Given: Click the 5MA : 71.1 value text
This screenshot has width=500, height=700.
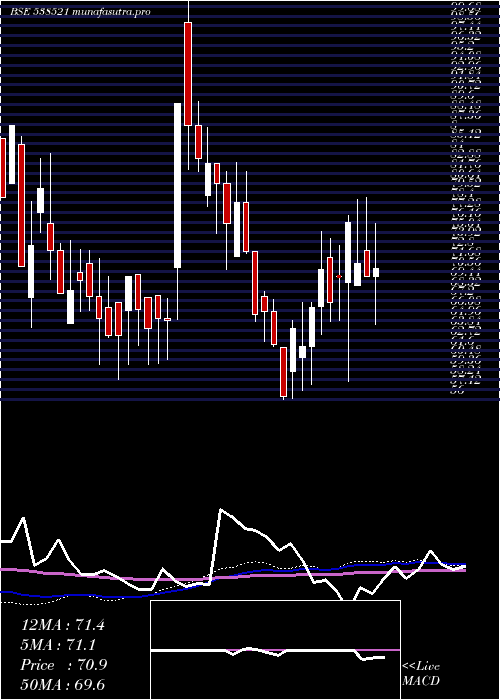Looking at the screenshot, I should 58,645.
